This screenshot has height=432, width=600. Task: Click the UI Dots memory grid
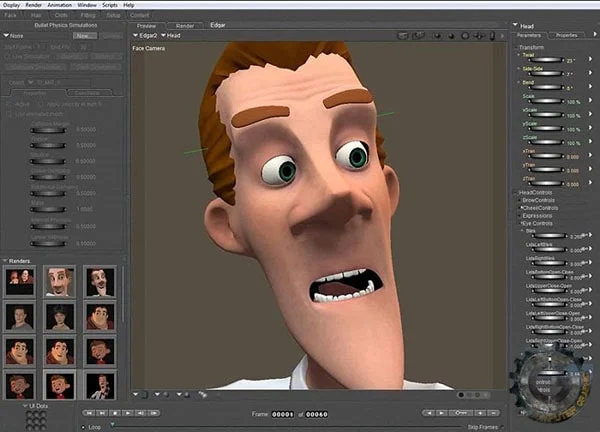36,421
